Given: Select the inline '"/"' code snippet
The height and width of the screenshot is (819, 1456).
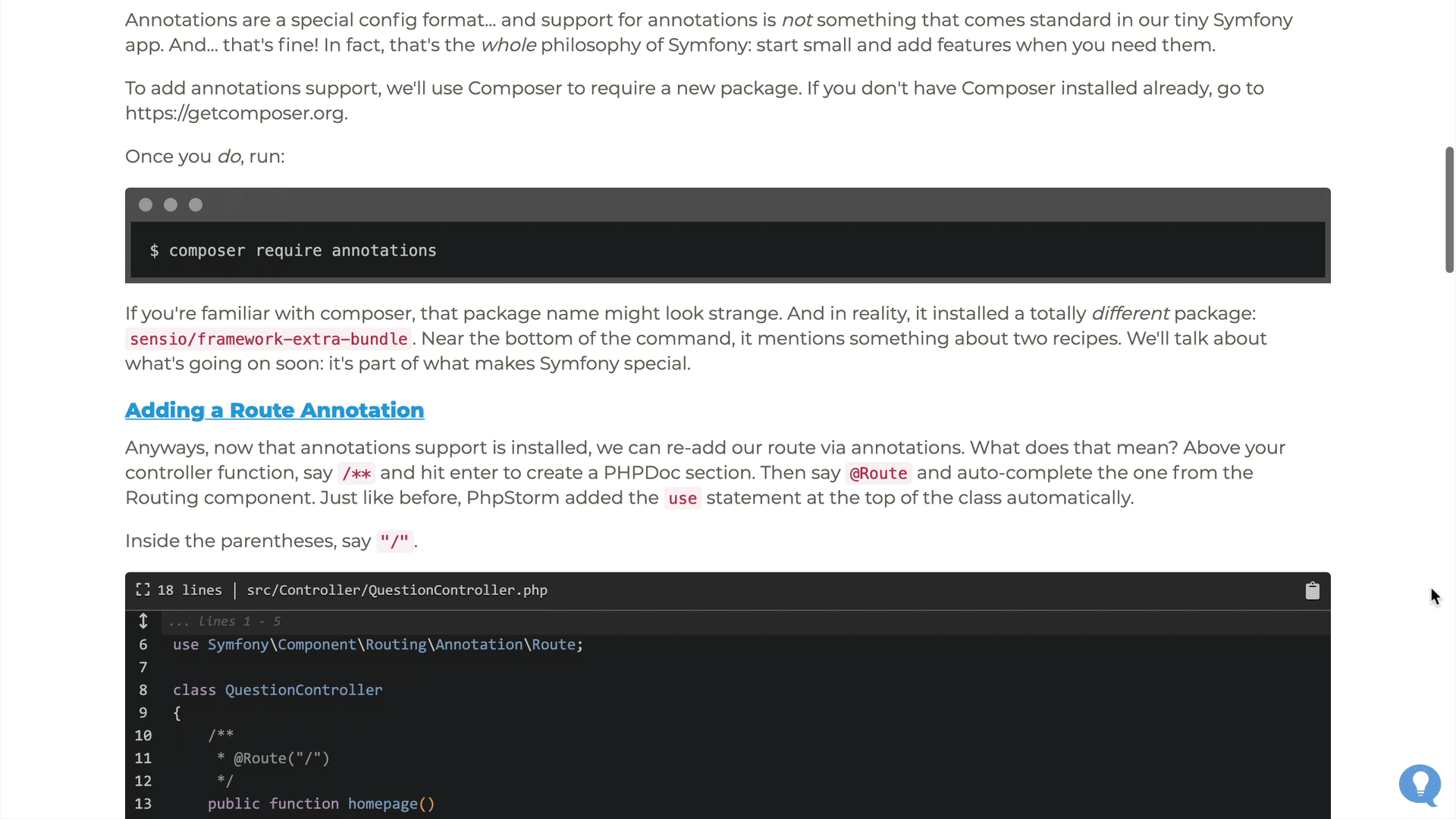Looking at the screenshot, I should click(x=394, y=541).
